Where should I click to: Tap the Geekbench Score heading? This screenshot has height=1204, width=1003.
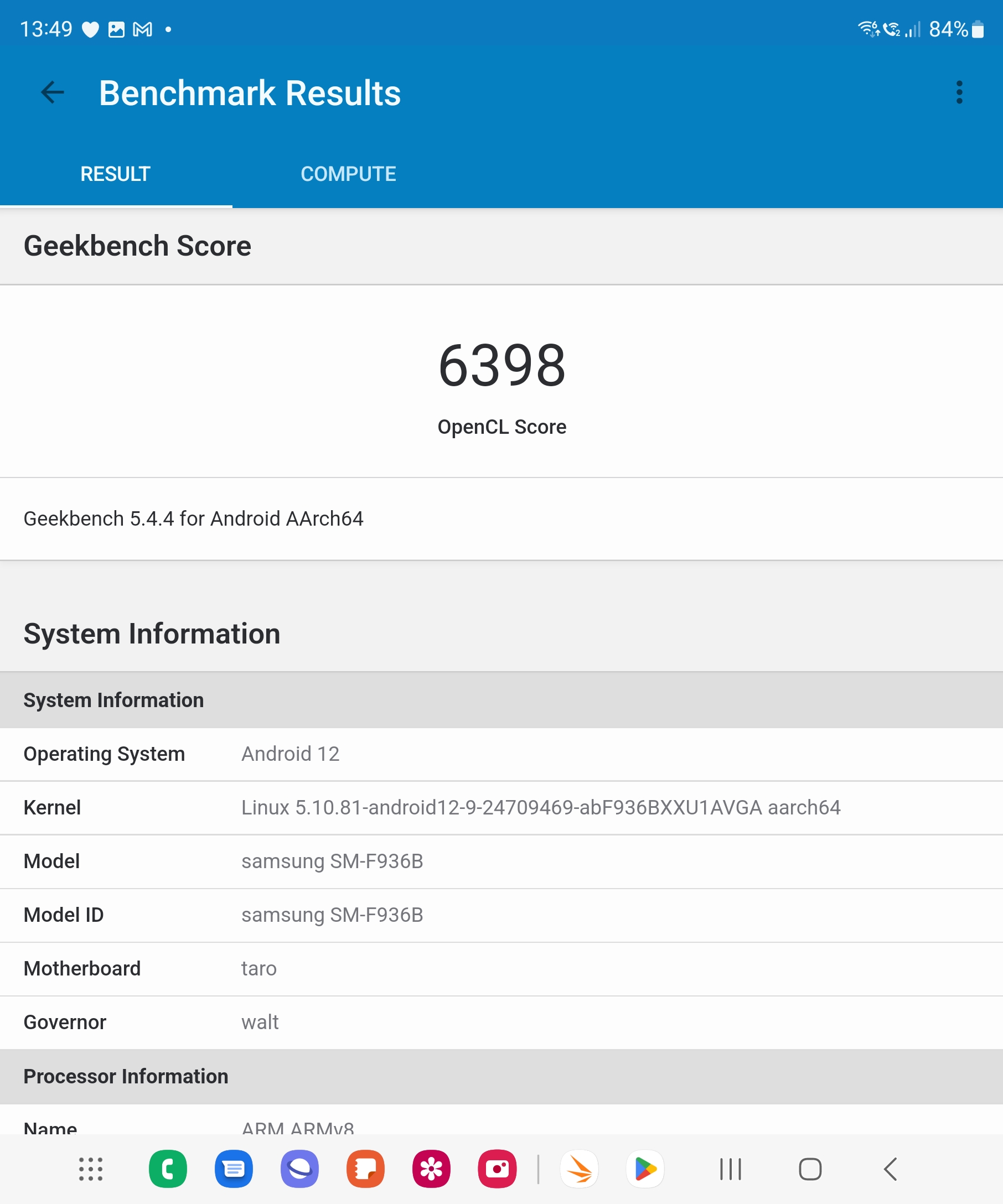pos(137,246)
